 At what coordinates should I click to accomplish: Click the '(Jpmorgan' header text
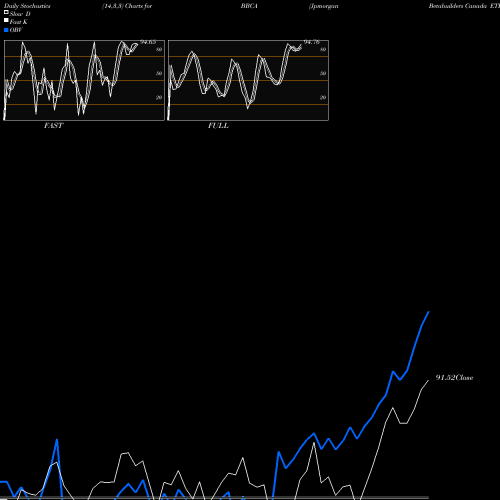click(x=323, y=6)
